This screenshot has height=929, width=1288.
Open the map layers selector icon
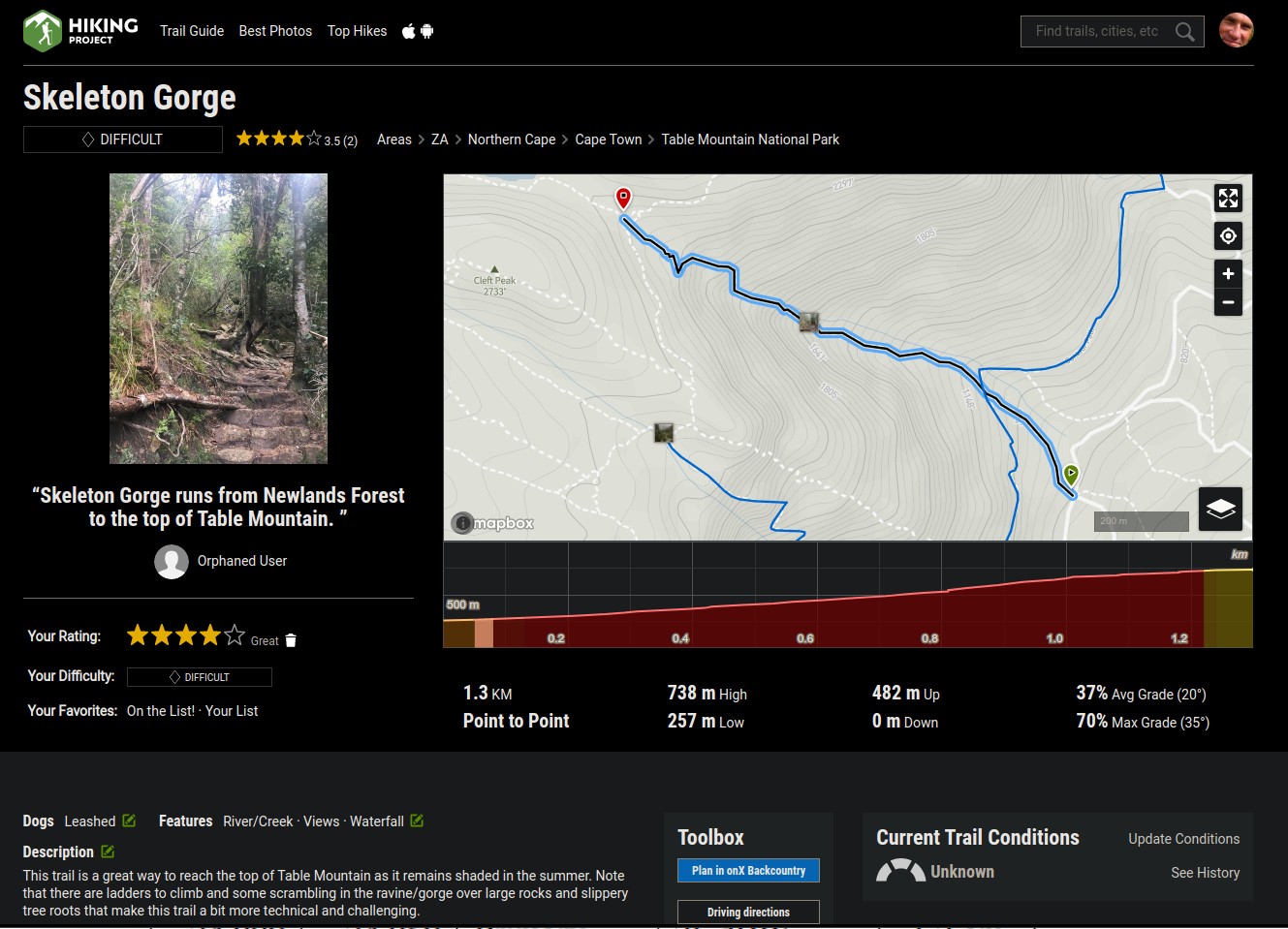[1220, 509]
